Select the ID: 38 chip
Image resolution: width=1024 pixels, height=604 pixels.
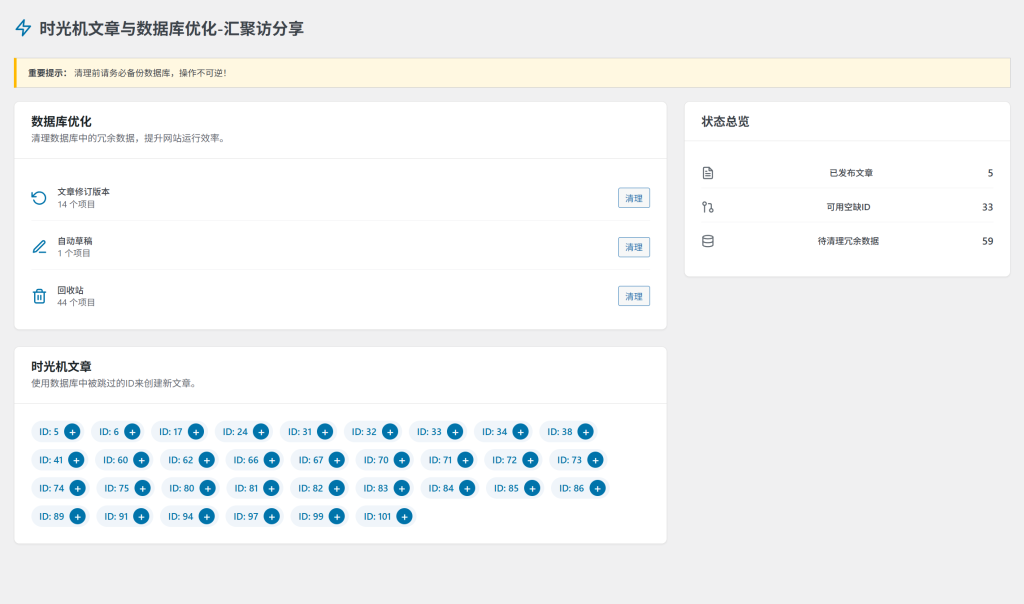pos(560,432)
